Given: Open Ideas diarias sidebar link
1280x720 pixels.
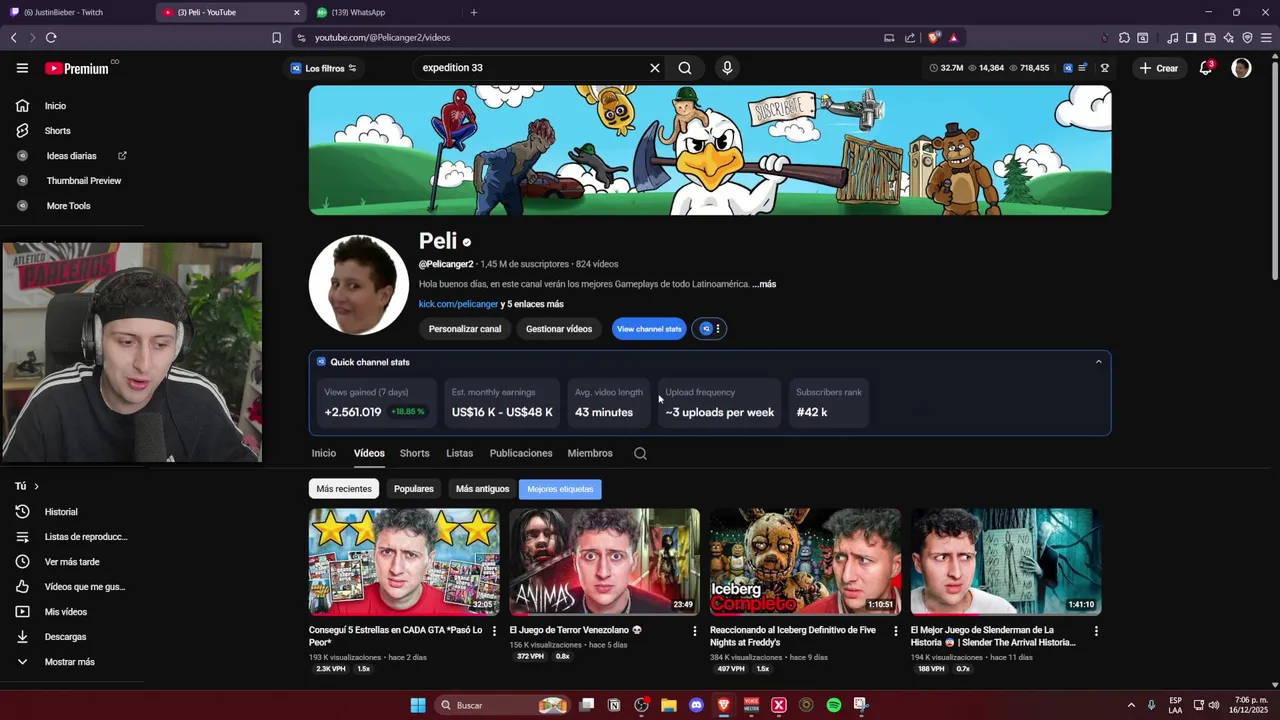Looking at the screenshot, I should [x=72, y=156].
